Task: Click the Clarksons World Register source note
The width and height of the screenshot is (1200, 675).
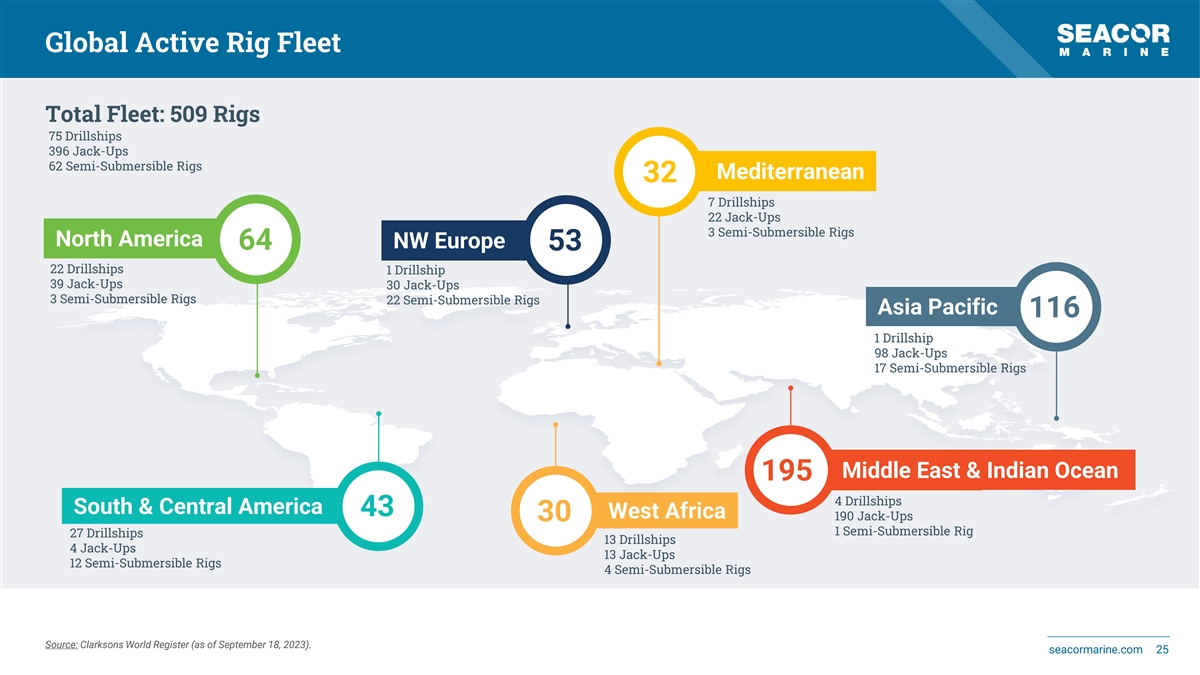Action: coord(178,644)
